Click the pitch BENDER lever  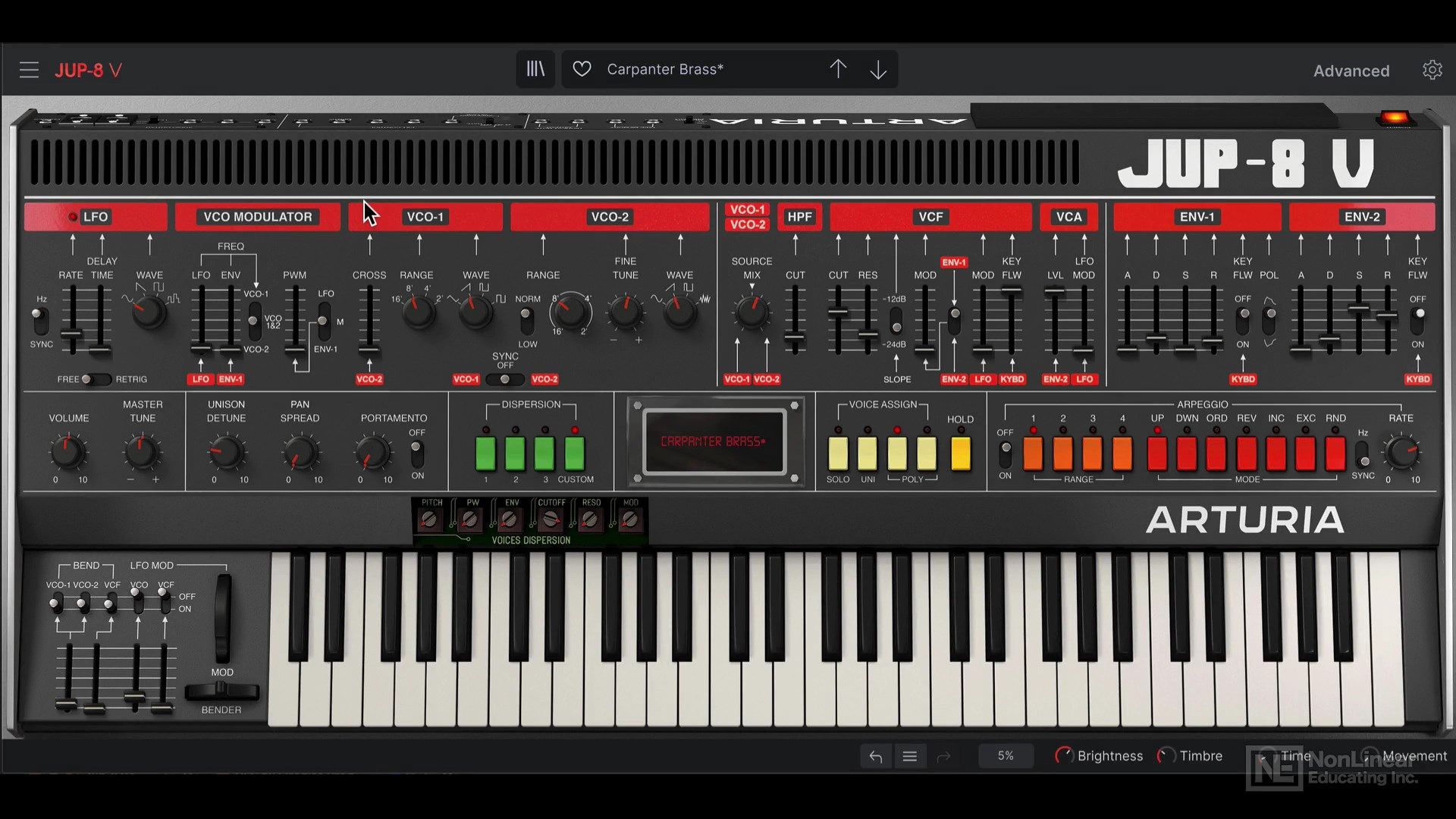(221, 691)
